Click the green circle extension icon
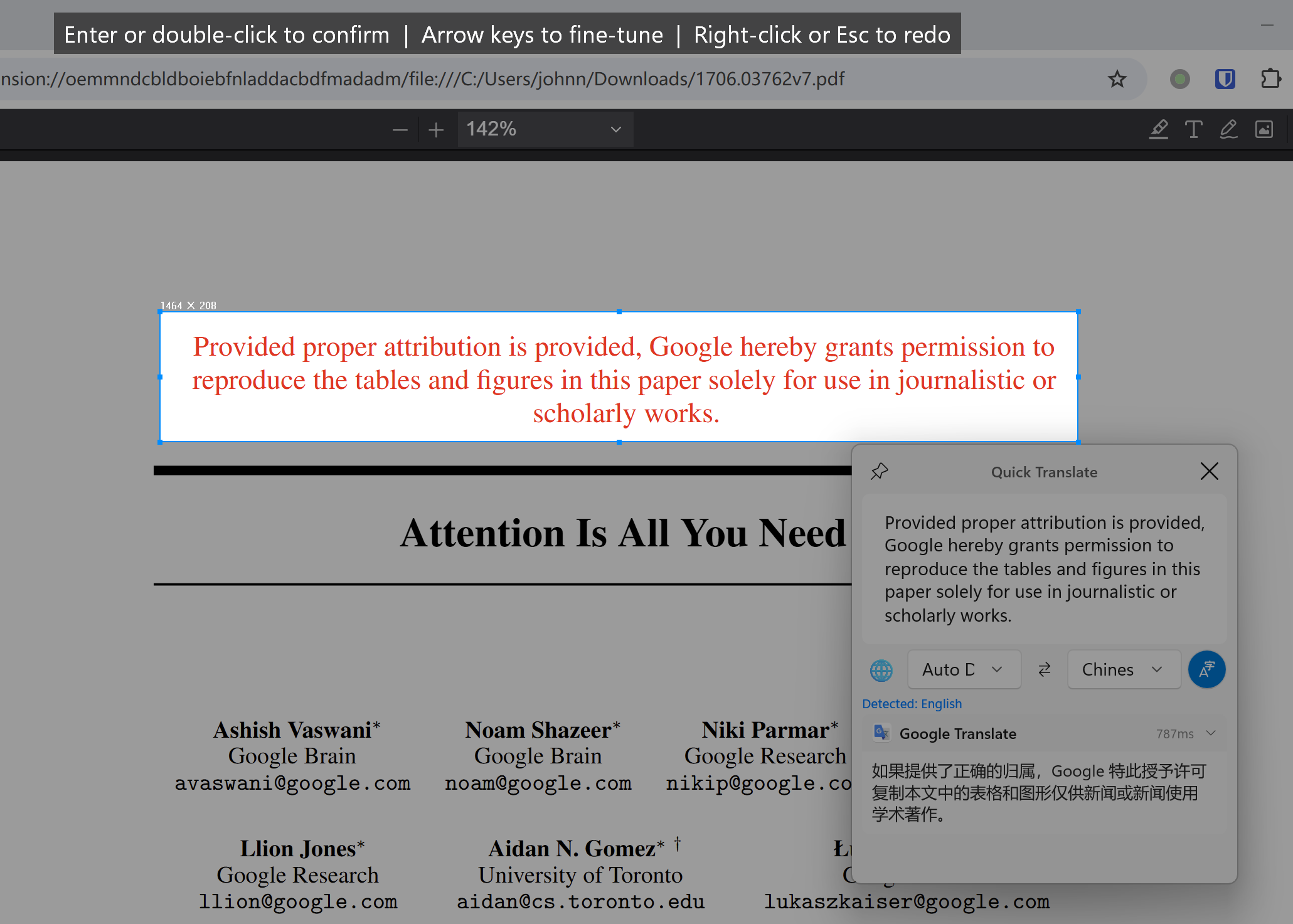The image size is (1293, 924). point(1179,79)
